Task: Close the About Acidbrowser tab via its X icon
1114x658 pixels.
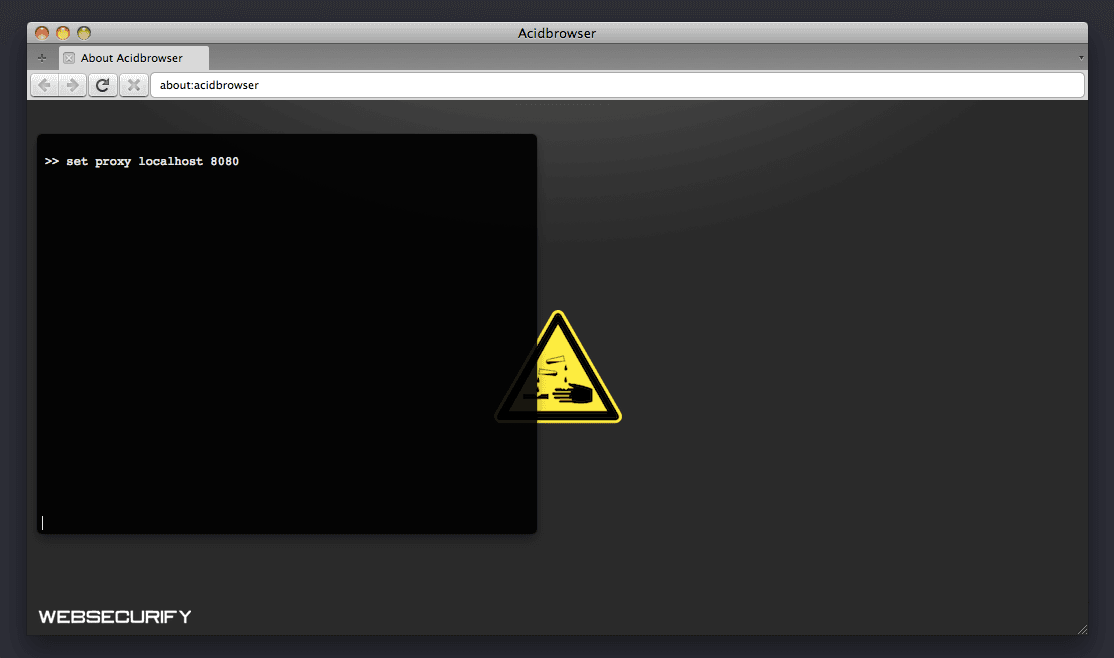Action: (69, 58)
